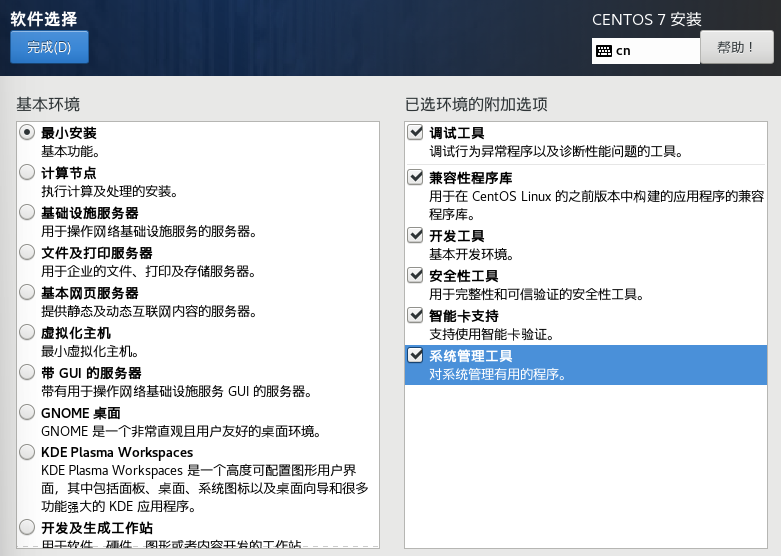The height and width of the screenshot is (556, 781).
Task: Click 基本开发环境。 description text
Action: [x=472, y=255]
